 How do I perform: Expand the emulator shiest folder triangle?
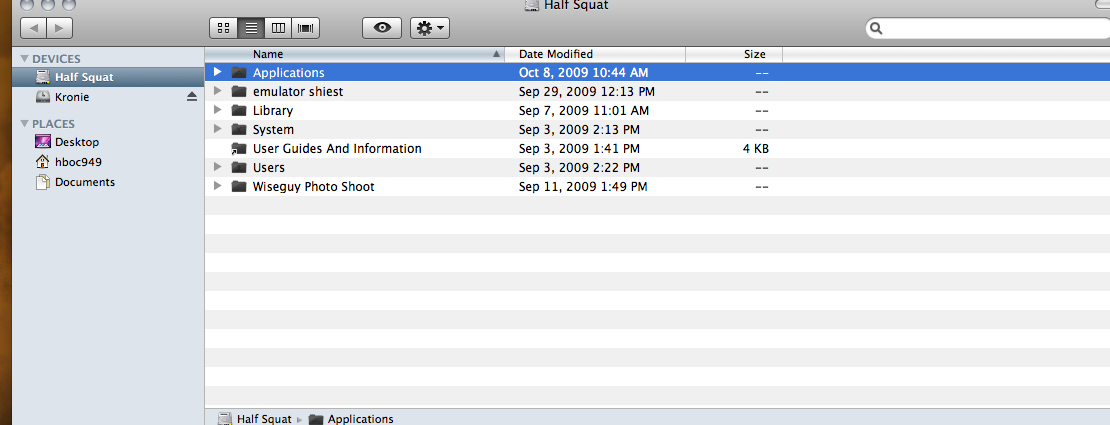[218, 91]
